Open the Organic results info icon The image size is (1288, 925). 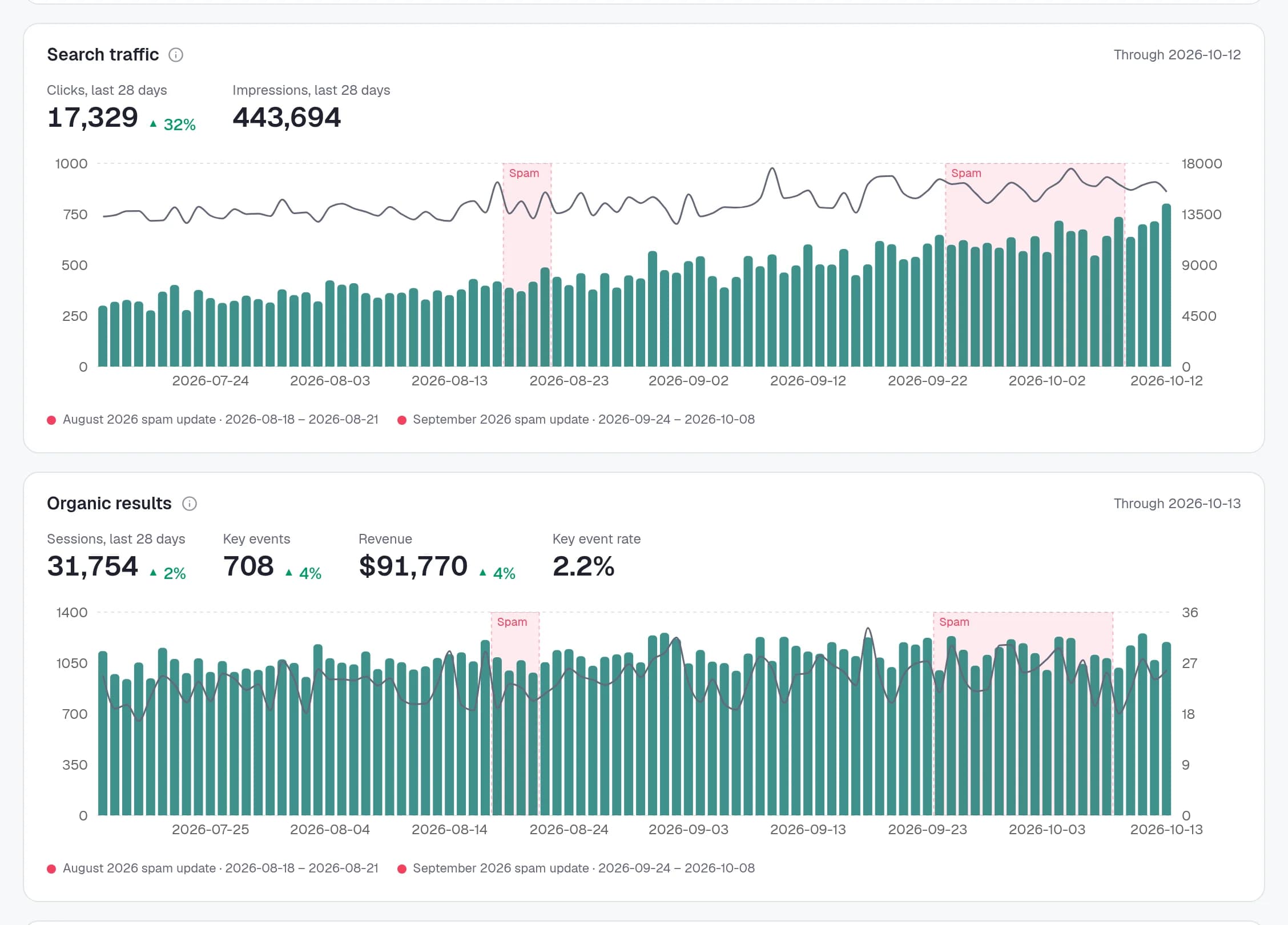[190, 504]
